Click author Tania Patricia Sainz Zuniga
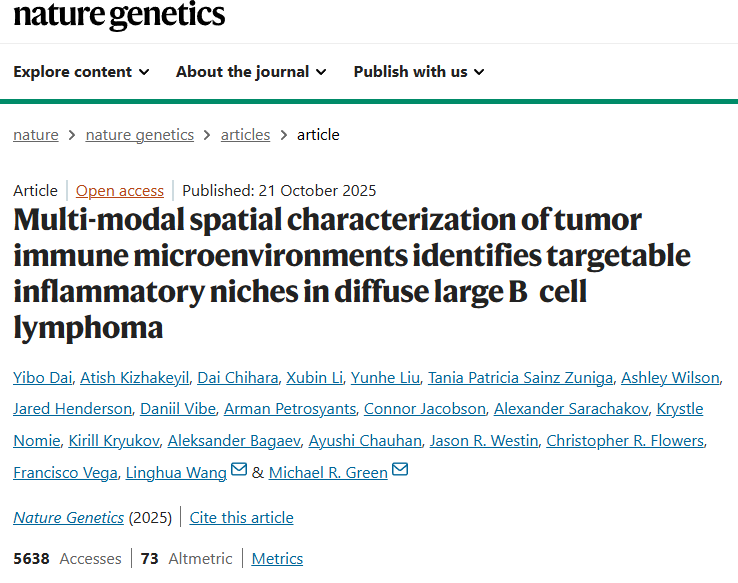This screenshot has height=583, width=738. pyautogui.click(x=518, y=377)
